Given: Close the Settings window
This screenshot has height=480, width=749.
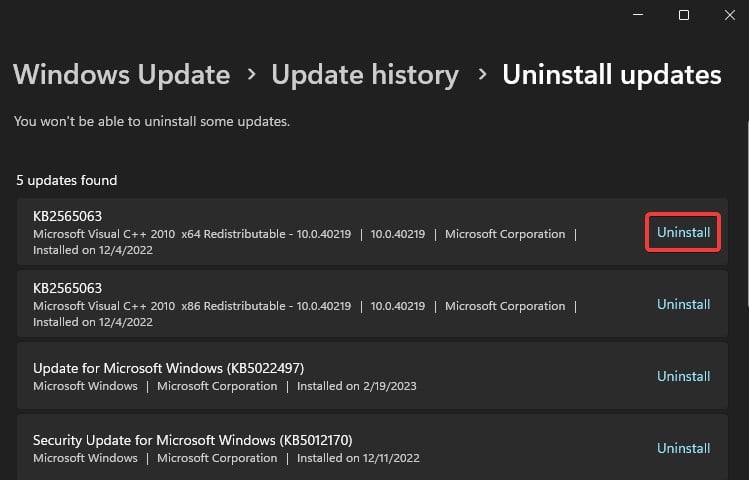Looking at the screenshot, I should click(x=730, y=15).
